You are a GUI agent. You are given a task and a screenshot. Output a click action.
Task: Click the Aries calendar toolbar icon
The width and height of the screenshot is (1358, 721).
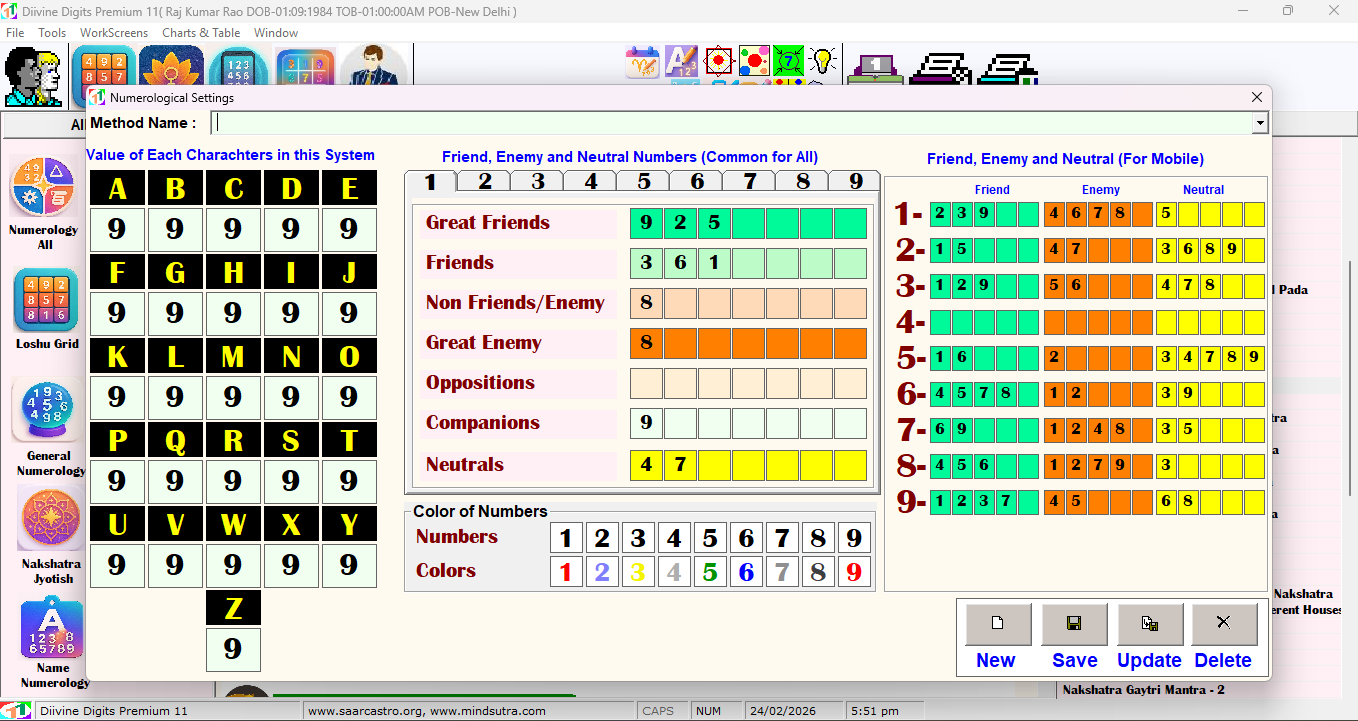(641, 60)
